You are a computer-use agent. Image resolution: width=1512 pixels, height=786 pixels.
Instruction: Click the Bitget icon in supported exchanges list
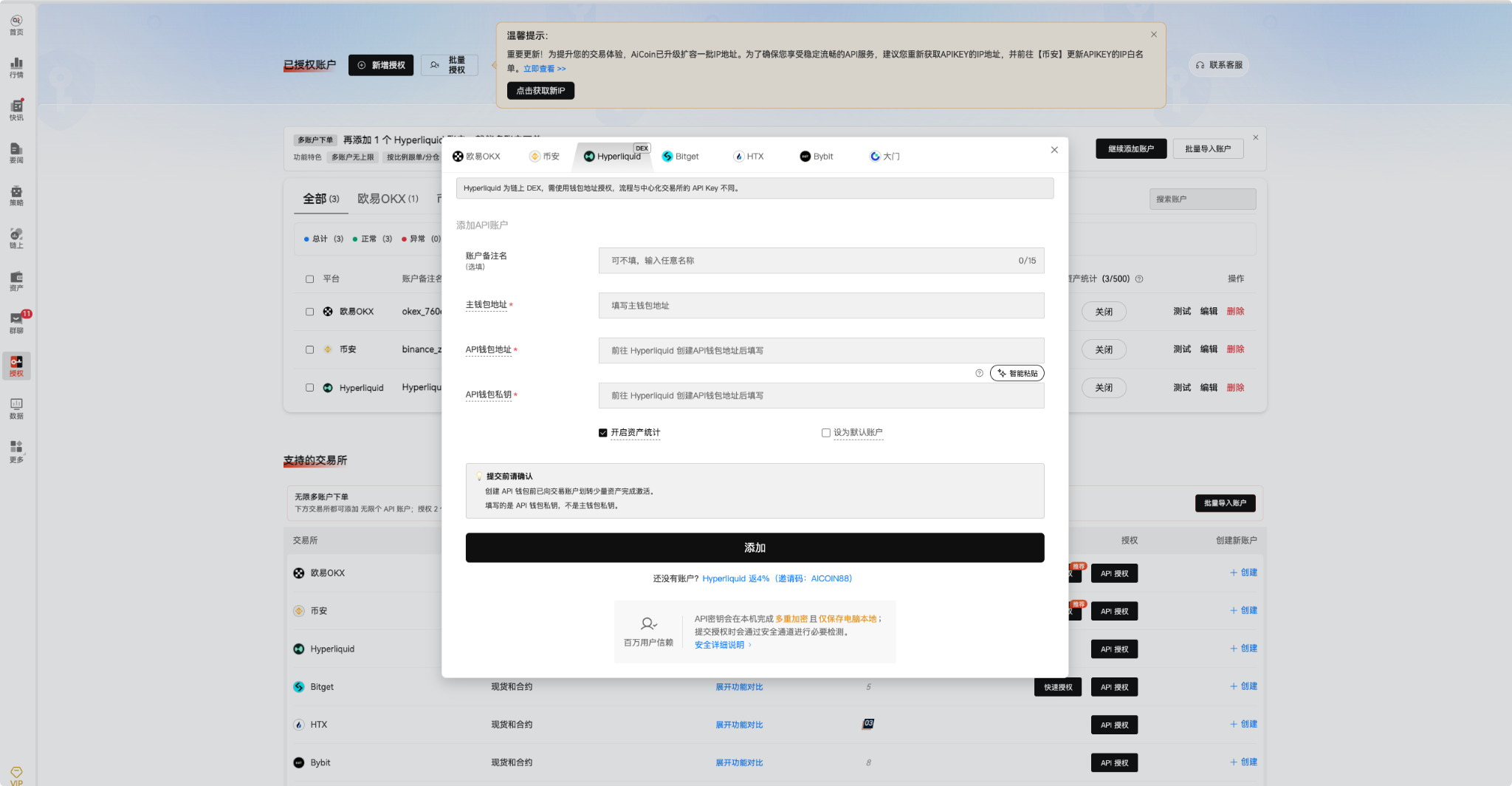[299, 687]
